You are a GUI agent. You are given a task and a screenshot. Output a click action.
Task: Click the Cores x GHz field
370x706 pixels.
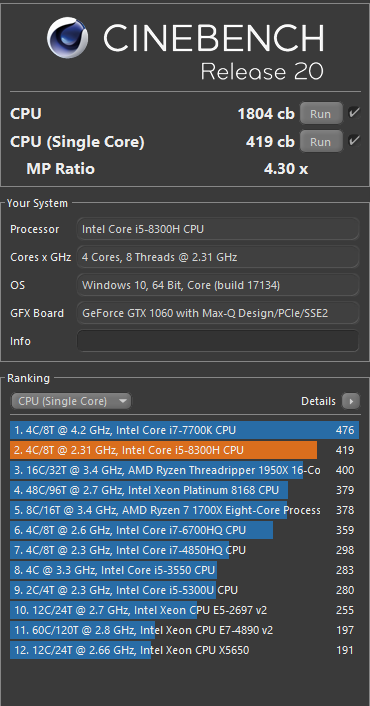click(x=218, y=257)
